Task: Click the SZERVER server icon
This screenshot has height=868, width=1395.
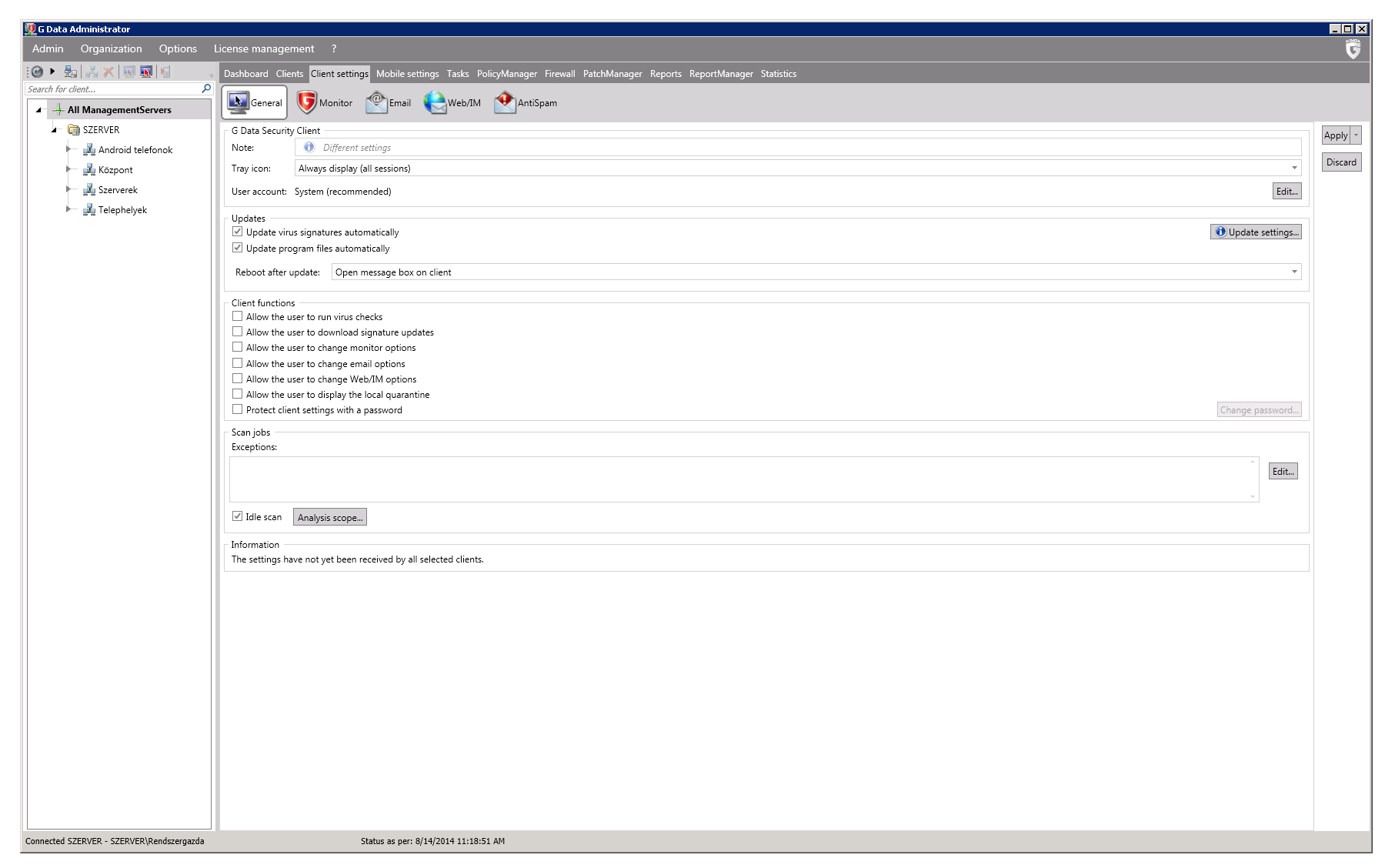Action: pyautogui.click(x=74, y=130)
